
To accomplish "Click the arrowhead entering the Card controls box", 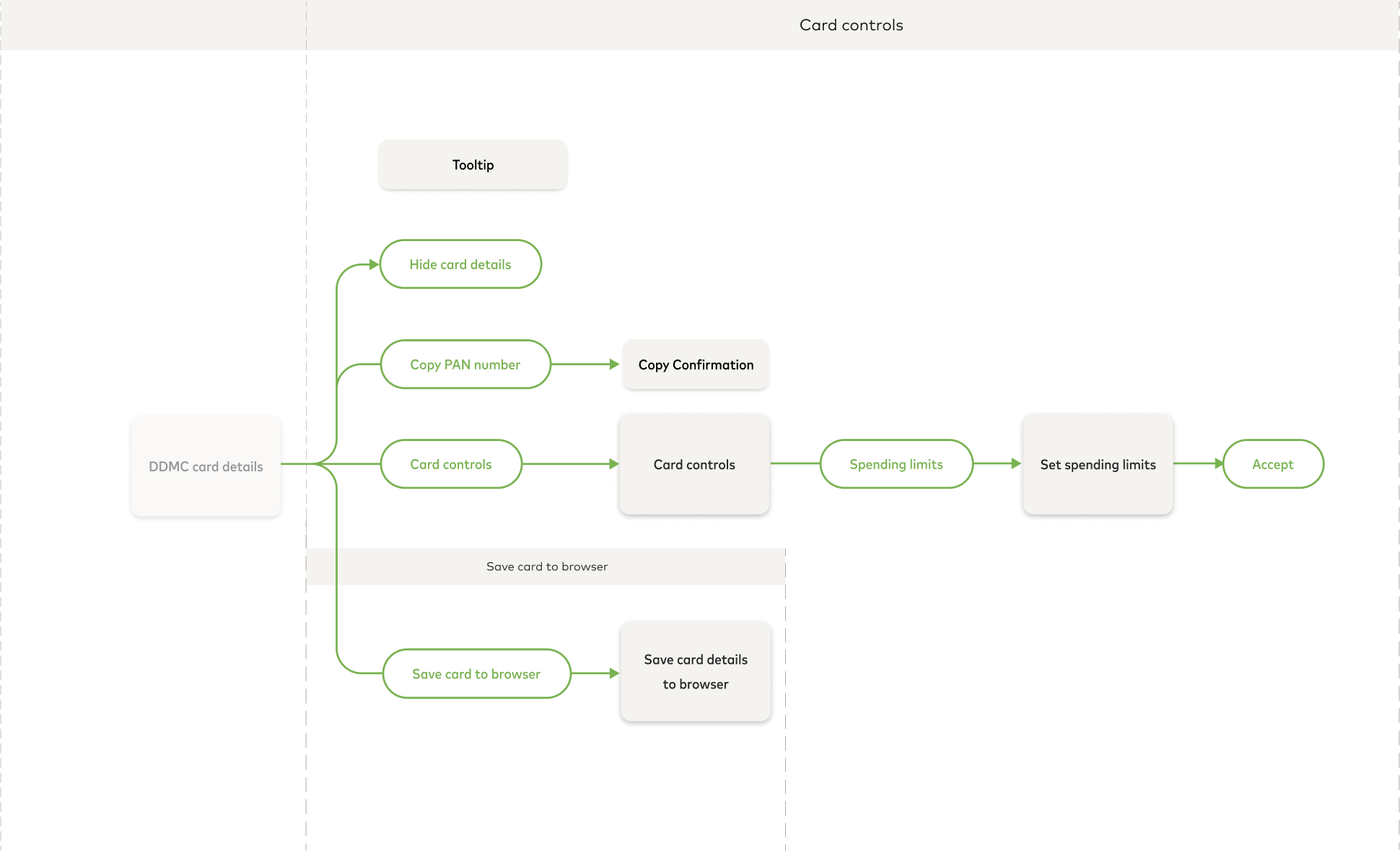I will [x=614, y=464].
